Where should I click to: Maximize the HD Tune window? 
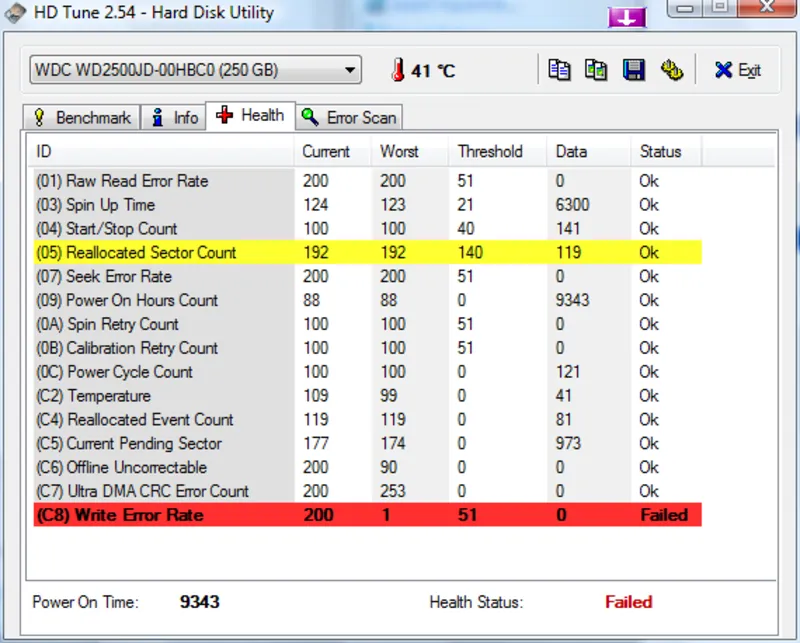pyautogui.click(x=719, y=9)
